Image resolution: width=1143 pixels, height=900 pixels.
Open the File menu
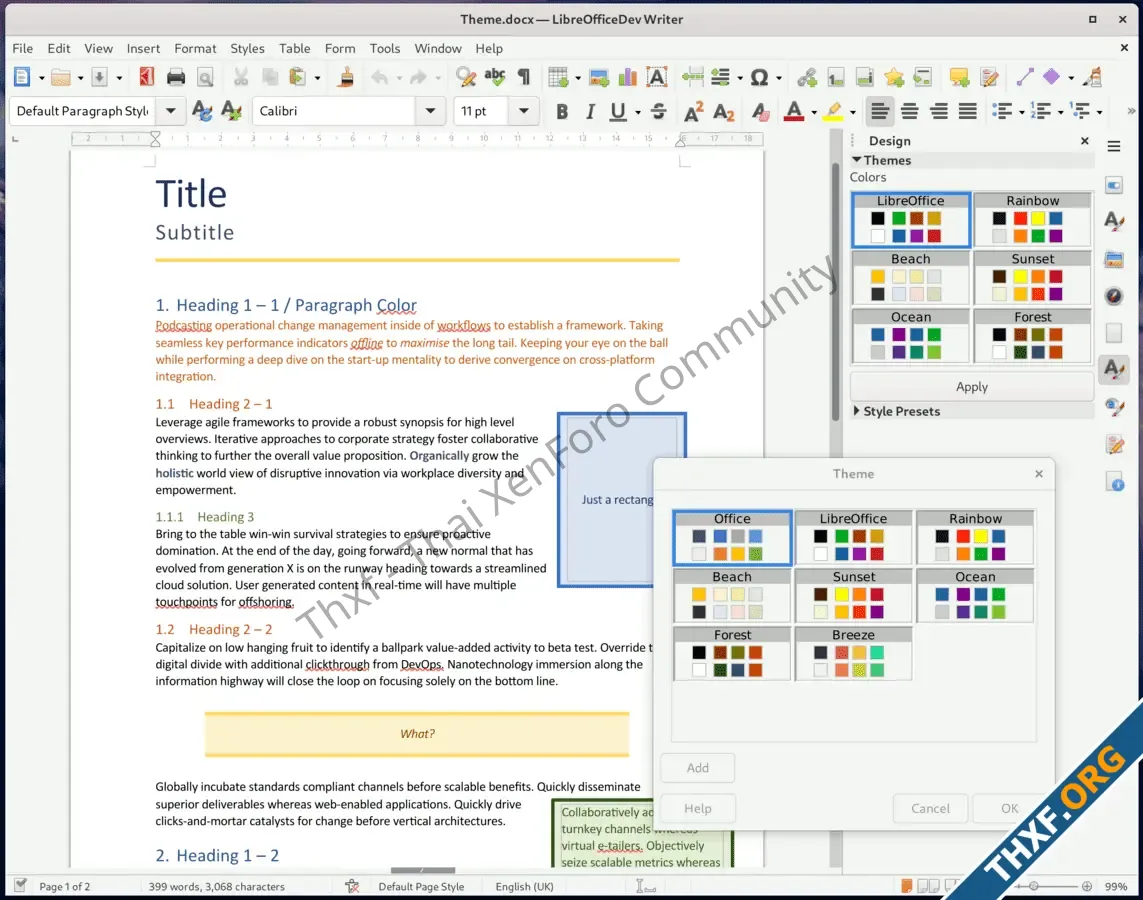23,48
